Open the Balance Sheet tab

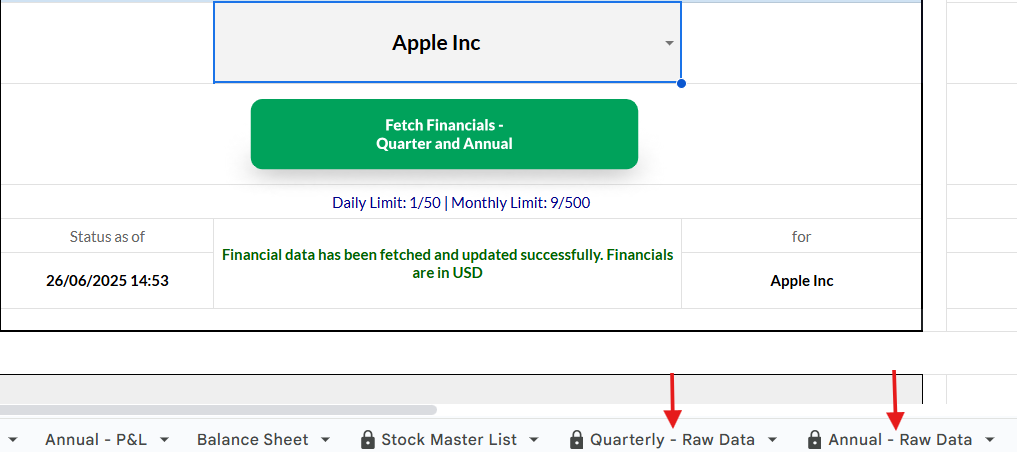point(252,440)
